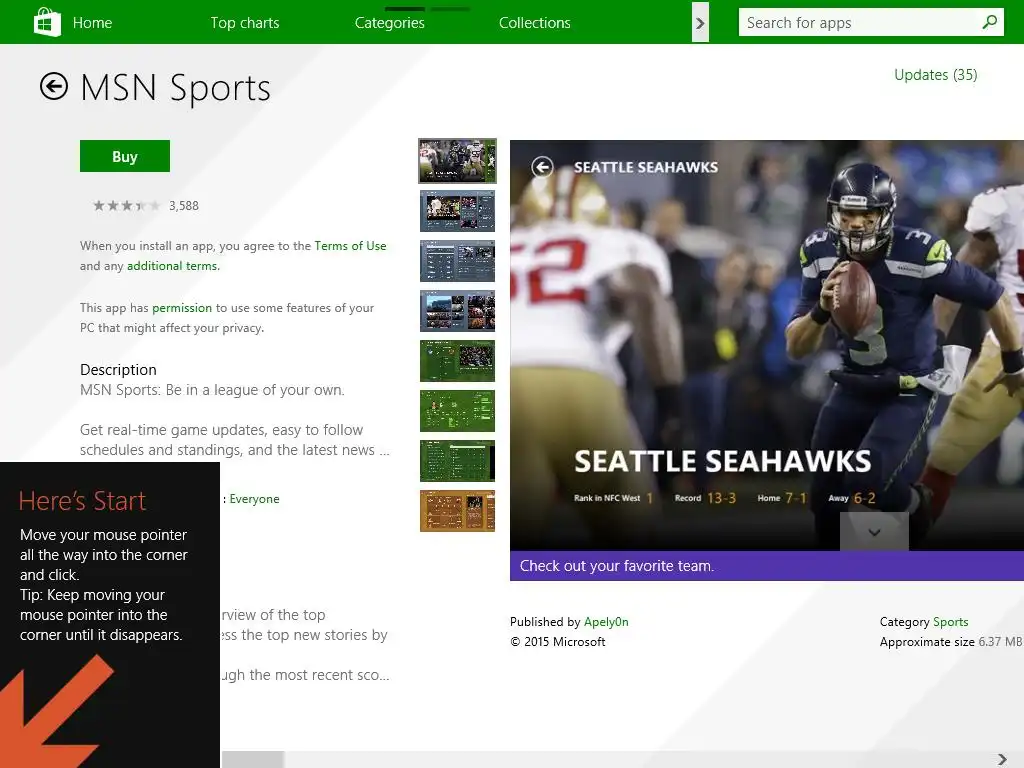Click the search magnifier icon
The width and height of the screenshot is (1024, 768).
(989, 22)
